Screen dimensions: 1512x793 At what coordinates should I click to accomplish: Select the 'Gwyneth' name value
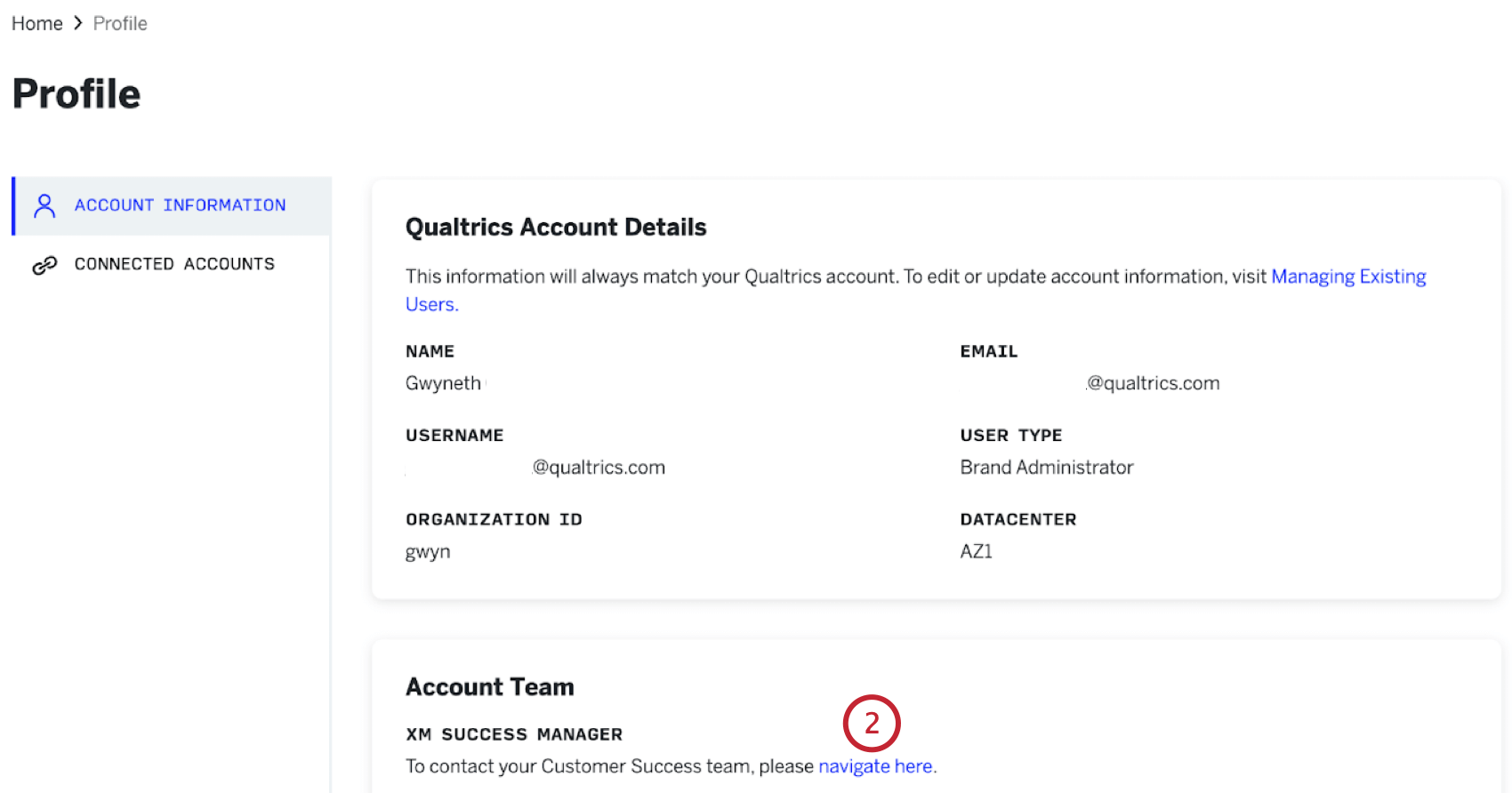click(443, 383)
